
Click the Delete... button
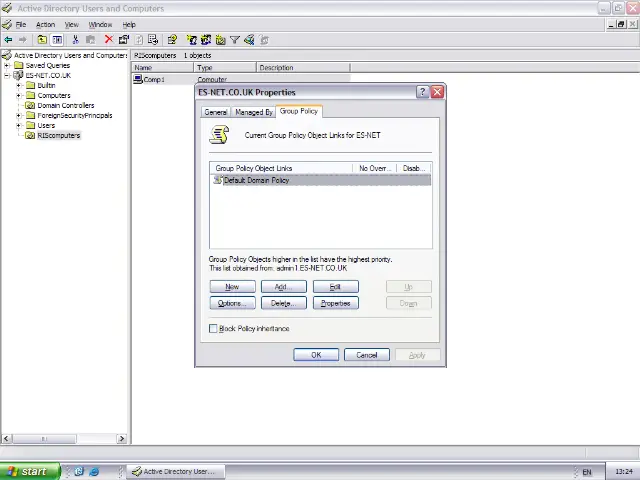tap(284, 303)
